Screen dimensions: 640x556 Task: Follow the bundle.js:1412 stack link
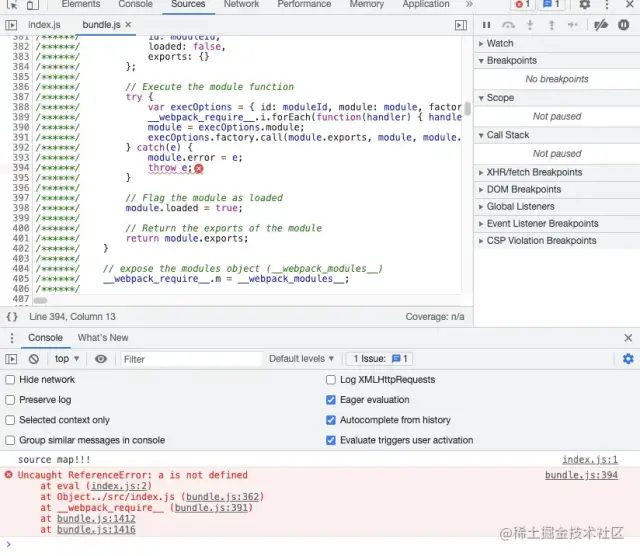96,519
